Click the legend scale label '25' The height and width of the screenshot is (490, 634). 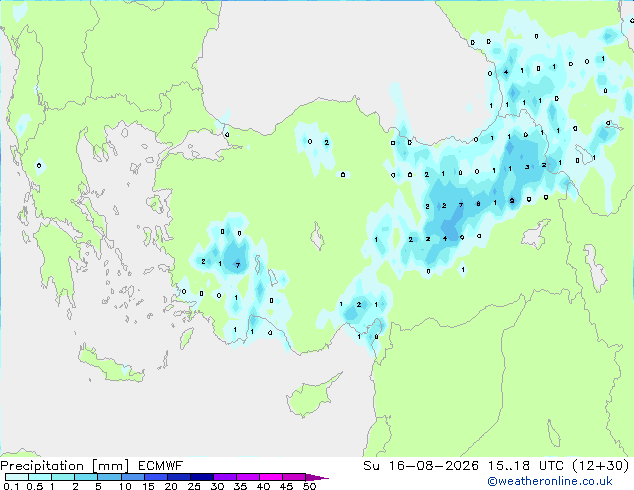194,486
